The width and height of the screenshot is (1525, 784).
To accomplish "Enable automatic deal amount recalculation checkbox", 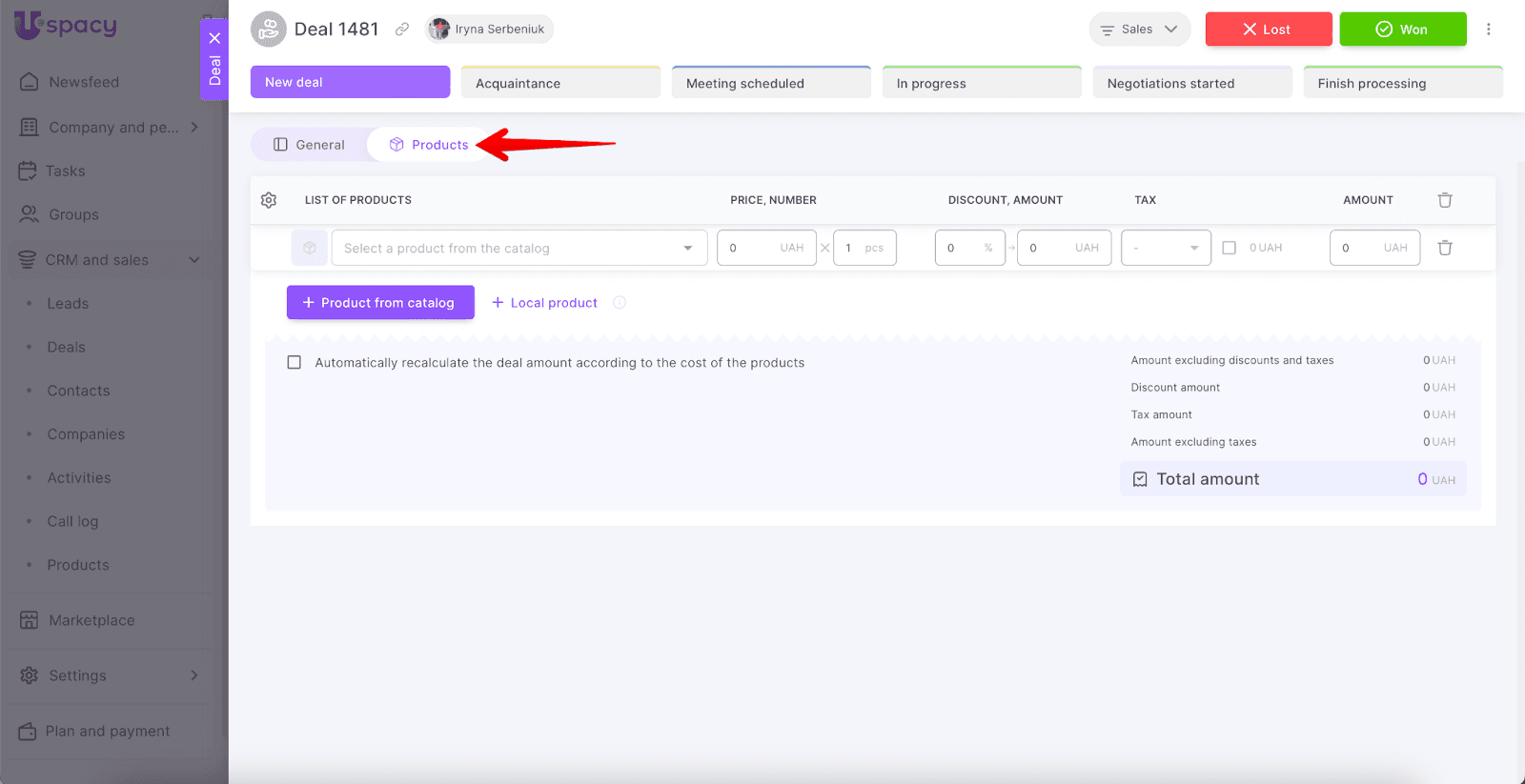I will pyautogui.click(x=295, y=363).
